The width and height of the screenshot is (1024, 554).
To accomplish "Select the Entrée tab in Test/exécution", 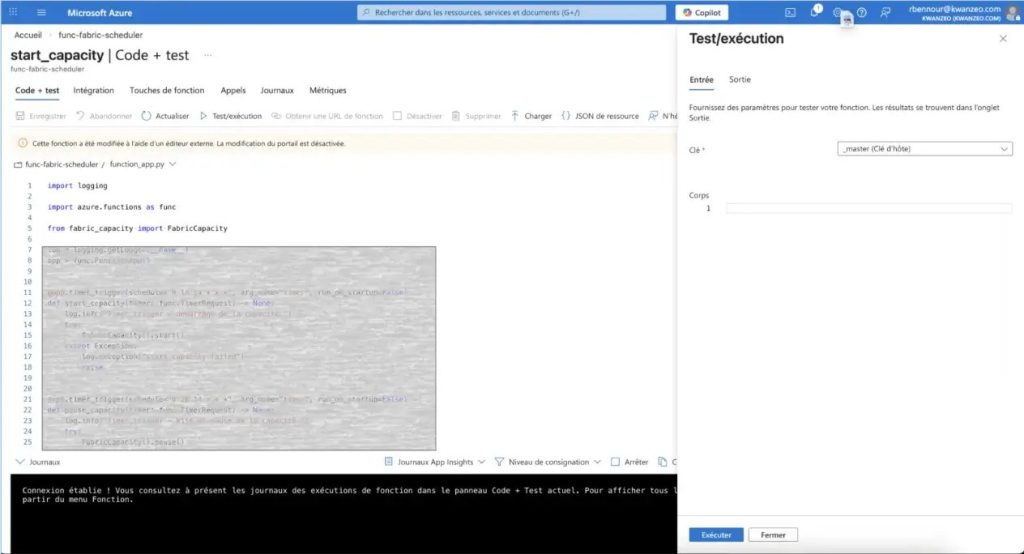I will point(701,80).
